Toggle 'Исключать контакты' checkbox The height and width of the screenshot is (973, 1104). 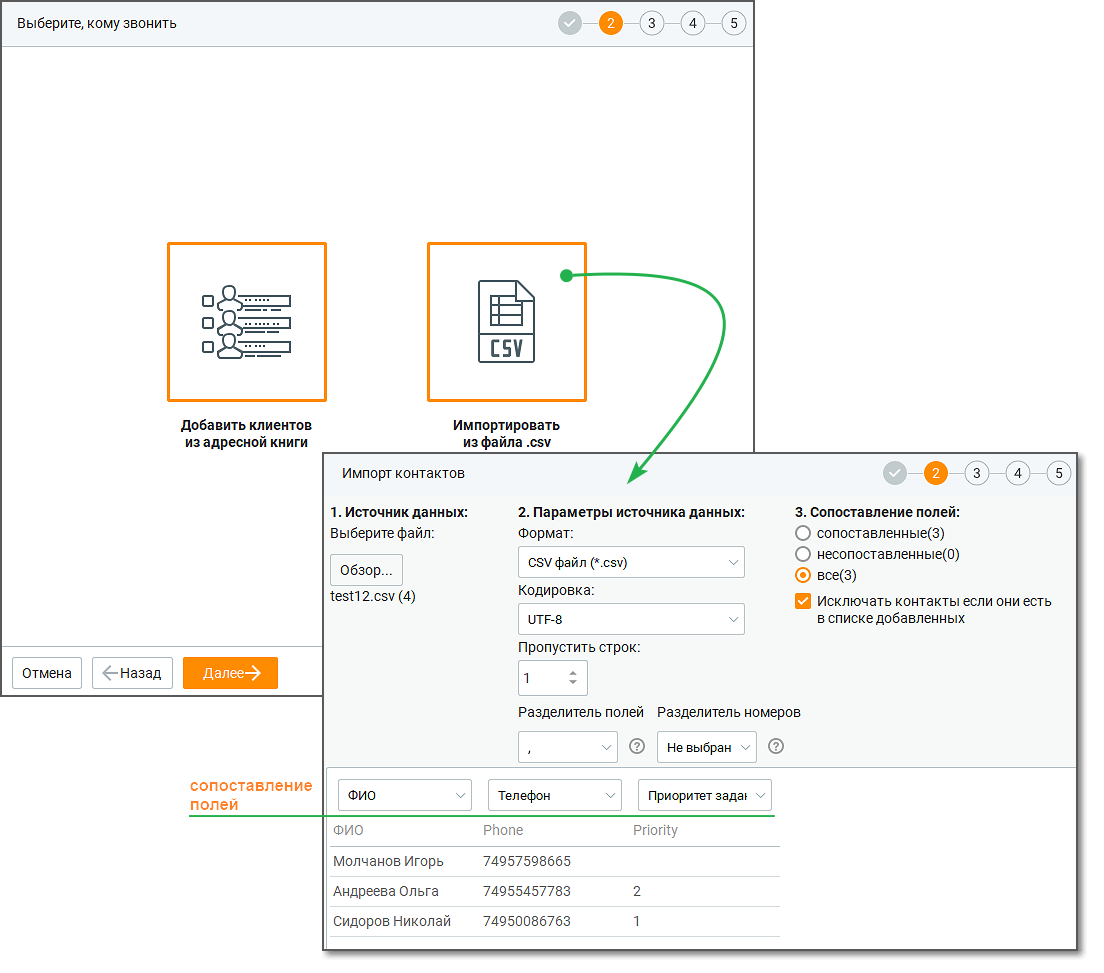click(x=803, y=601)
